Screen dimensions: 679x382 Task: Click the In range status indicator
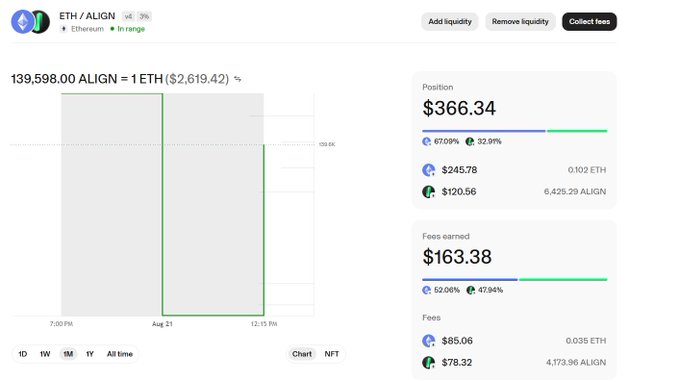coord(128,29)
